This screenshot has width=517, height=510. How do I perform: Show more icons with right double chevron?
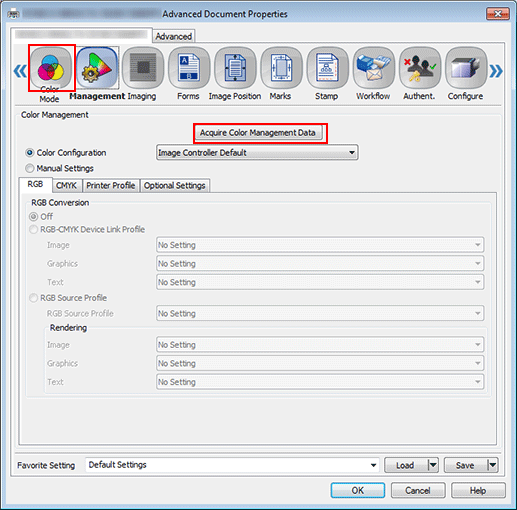coord(496,71)
